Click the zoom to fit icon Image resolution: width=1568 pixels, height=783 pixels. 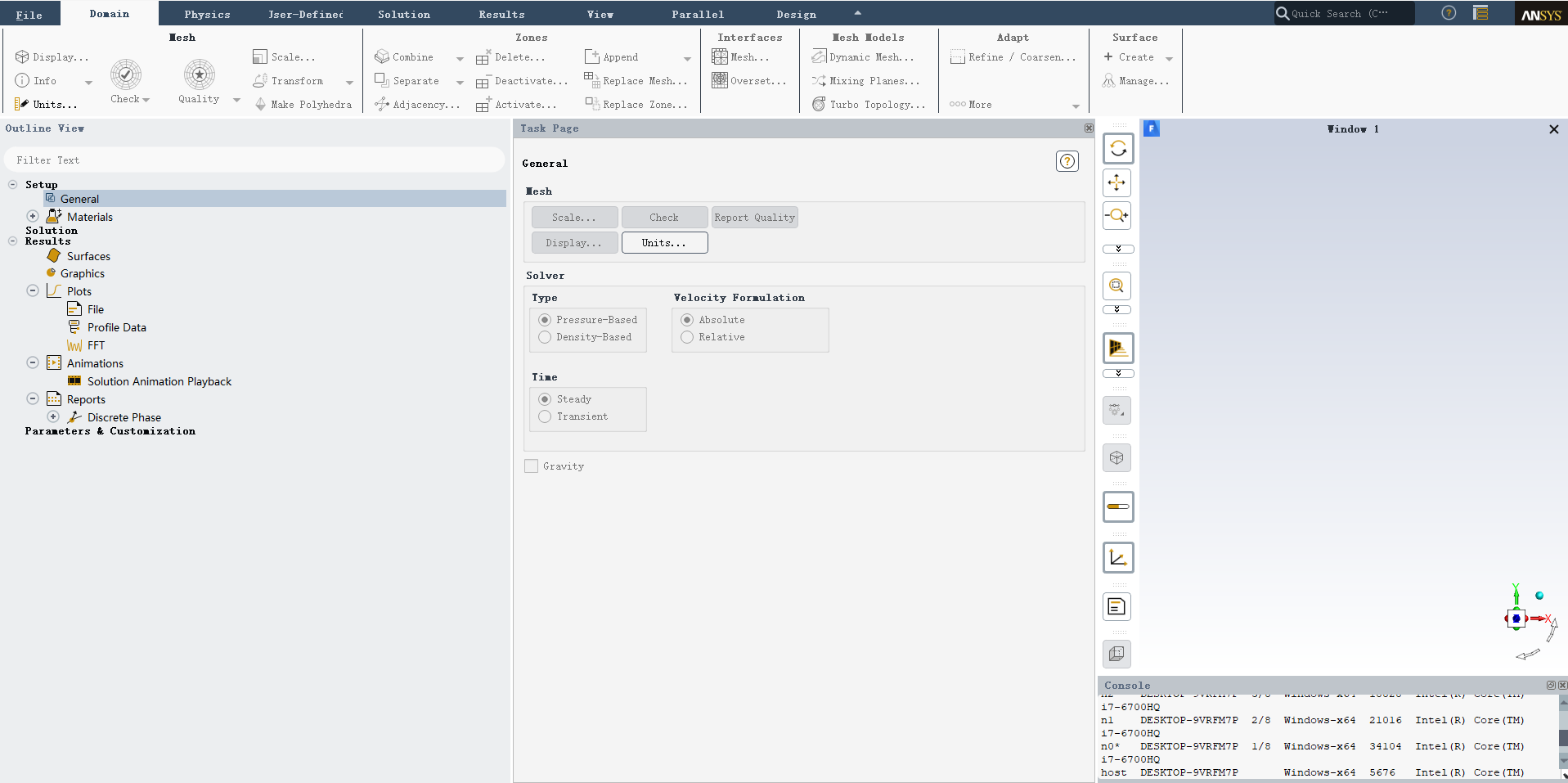tap(1117, 286)
